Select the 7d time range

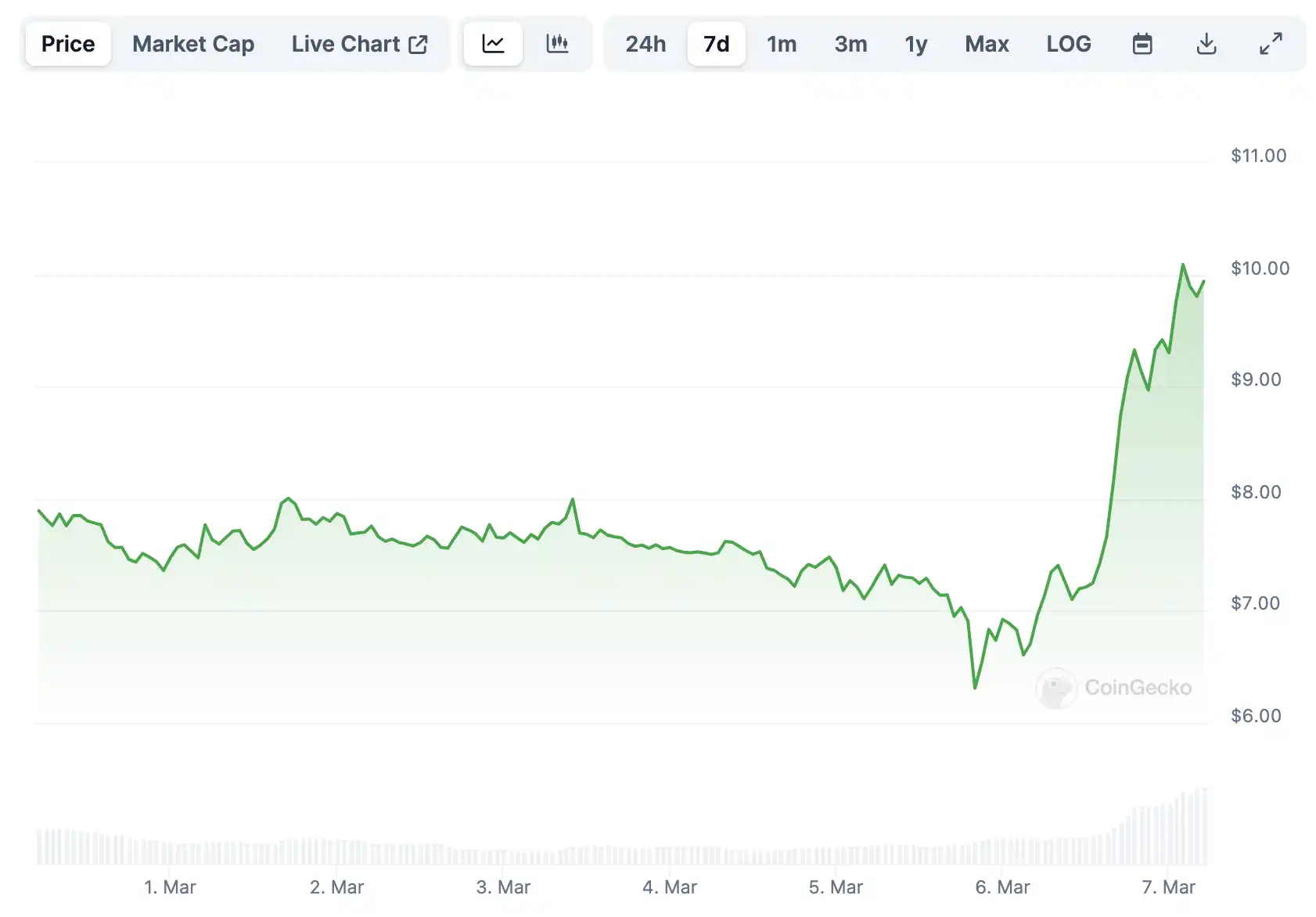[716, 44]
